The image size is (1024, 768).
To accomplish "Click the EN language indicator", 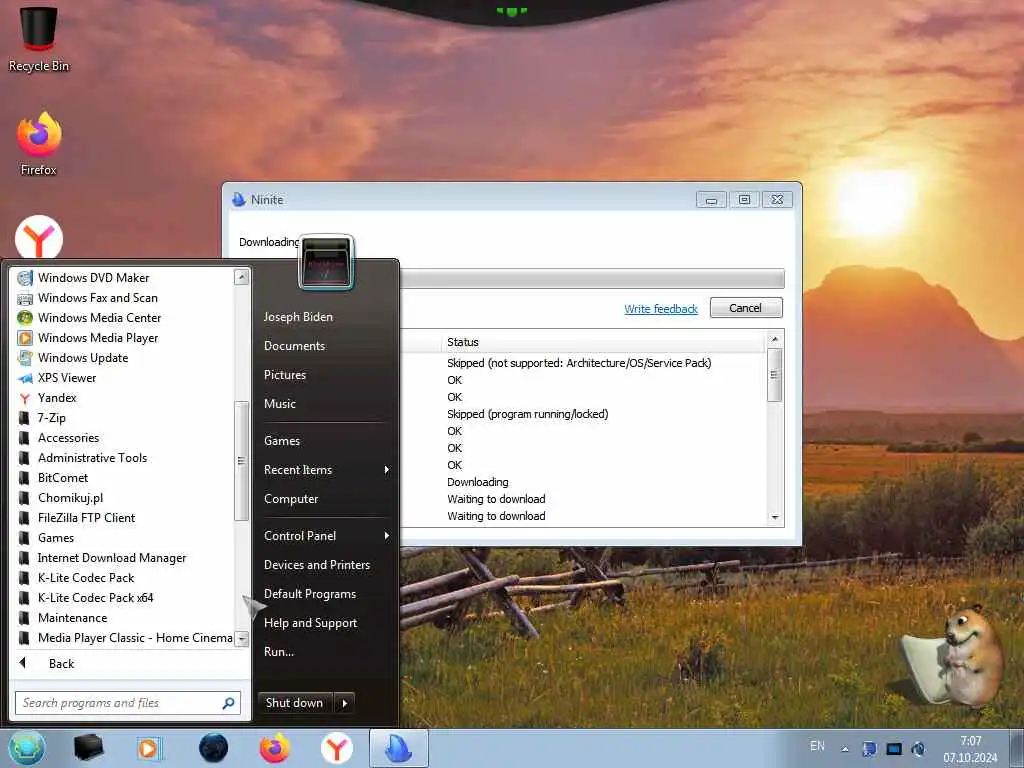I will tap(817, 746).
